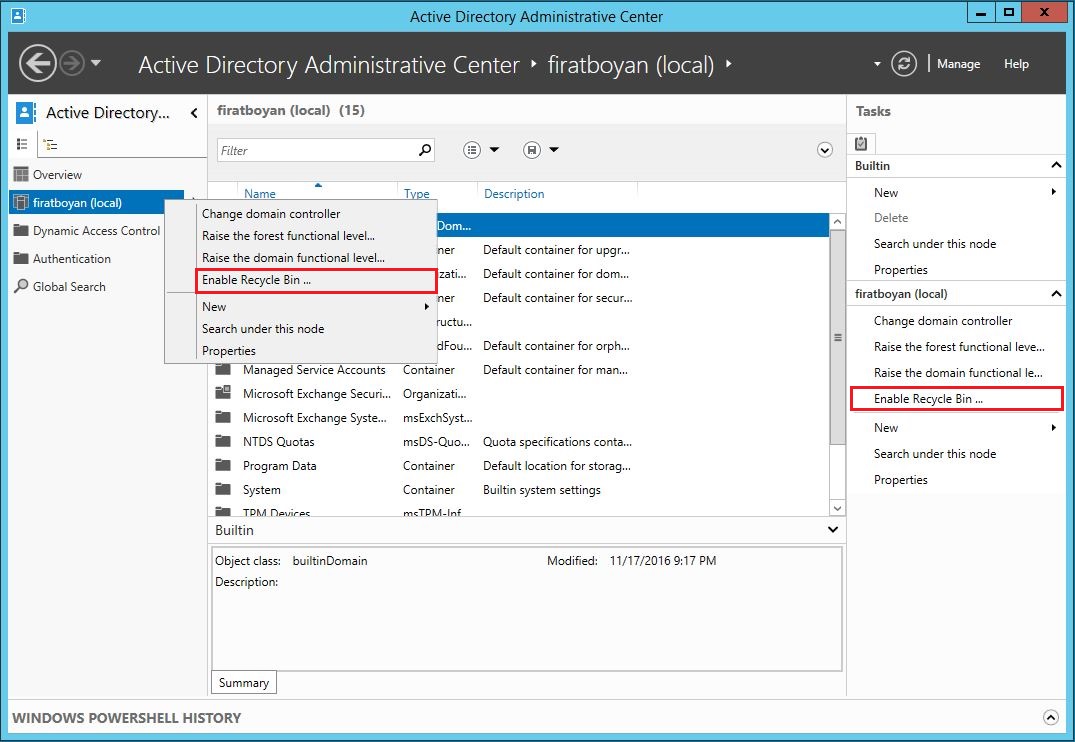Click the Active Directory pane header icon
This screenshot has height=742, width=1075.
[25, 112]
